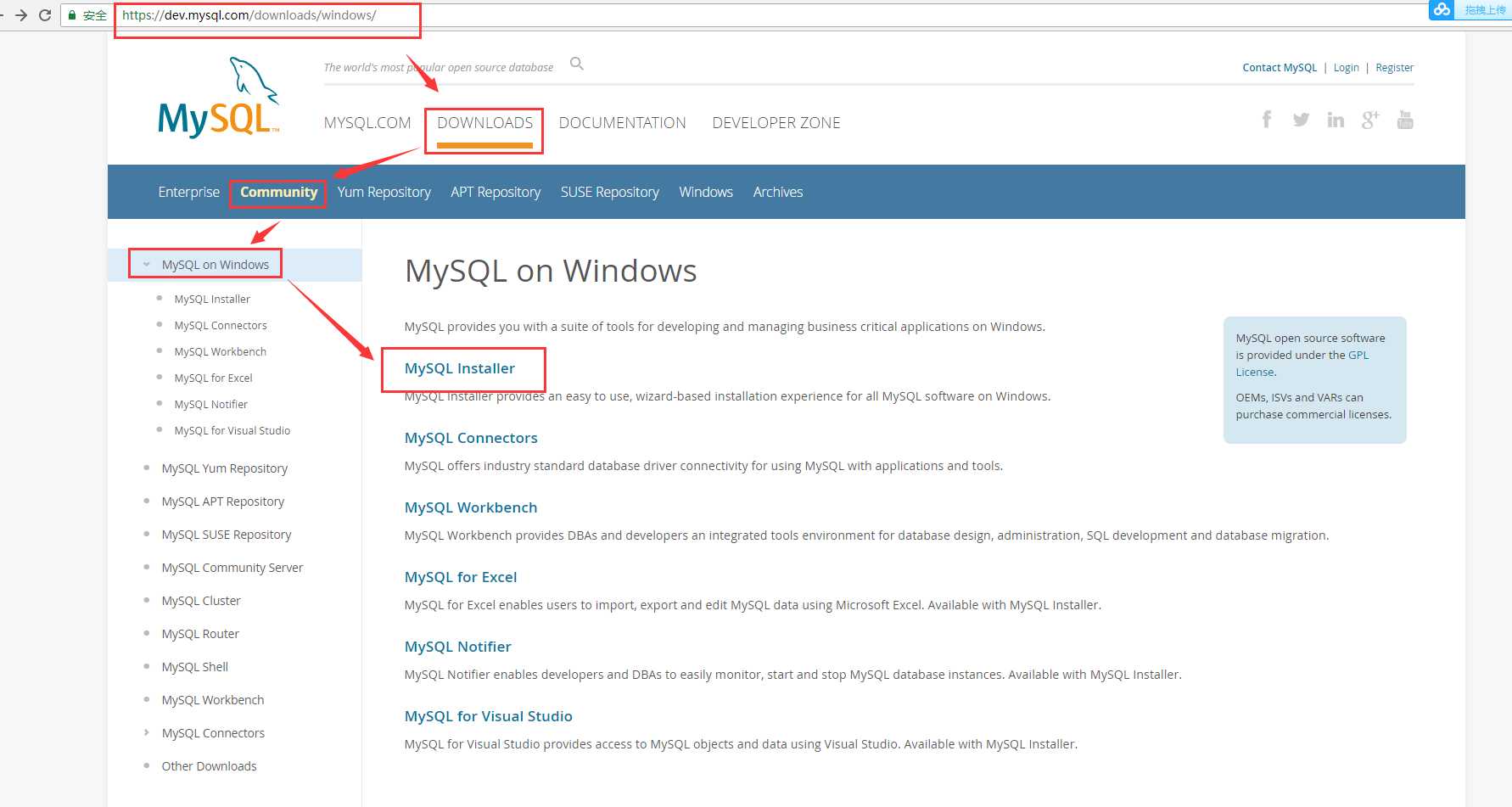1512x807 pixels.
Task: Select MySQL Installer in the sidebar
Action: (212, 300)
